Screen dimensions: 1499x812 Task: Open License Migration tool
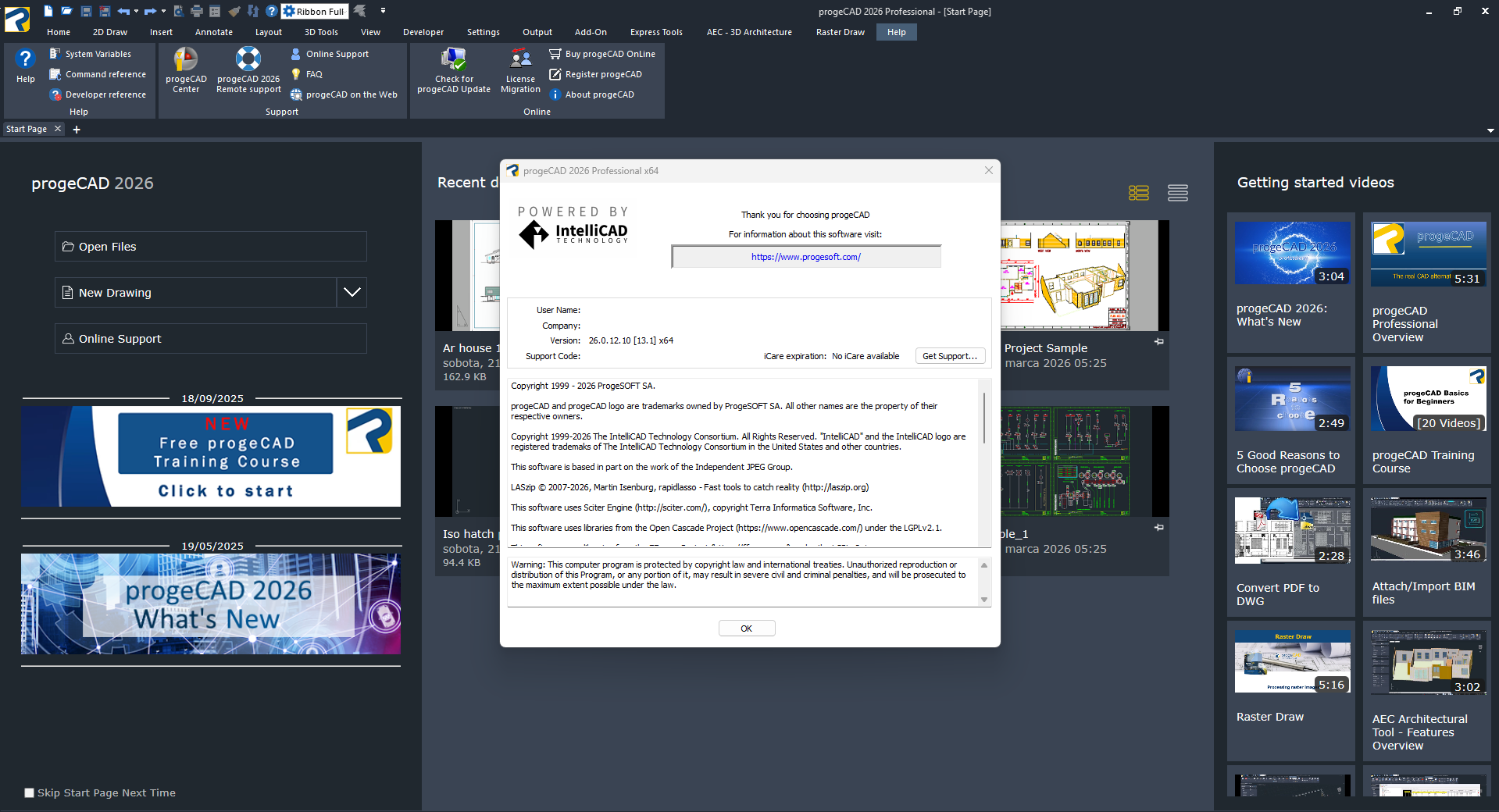click(x=520, y=70)
